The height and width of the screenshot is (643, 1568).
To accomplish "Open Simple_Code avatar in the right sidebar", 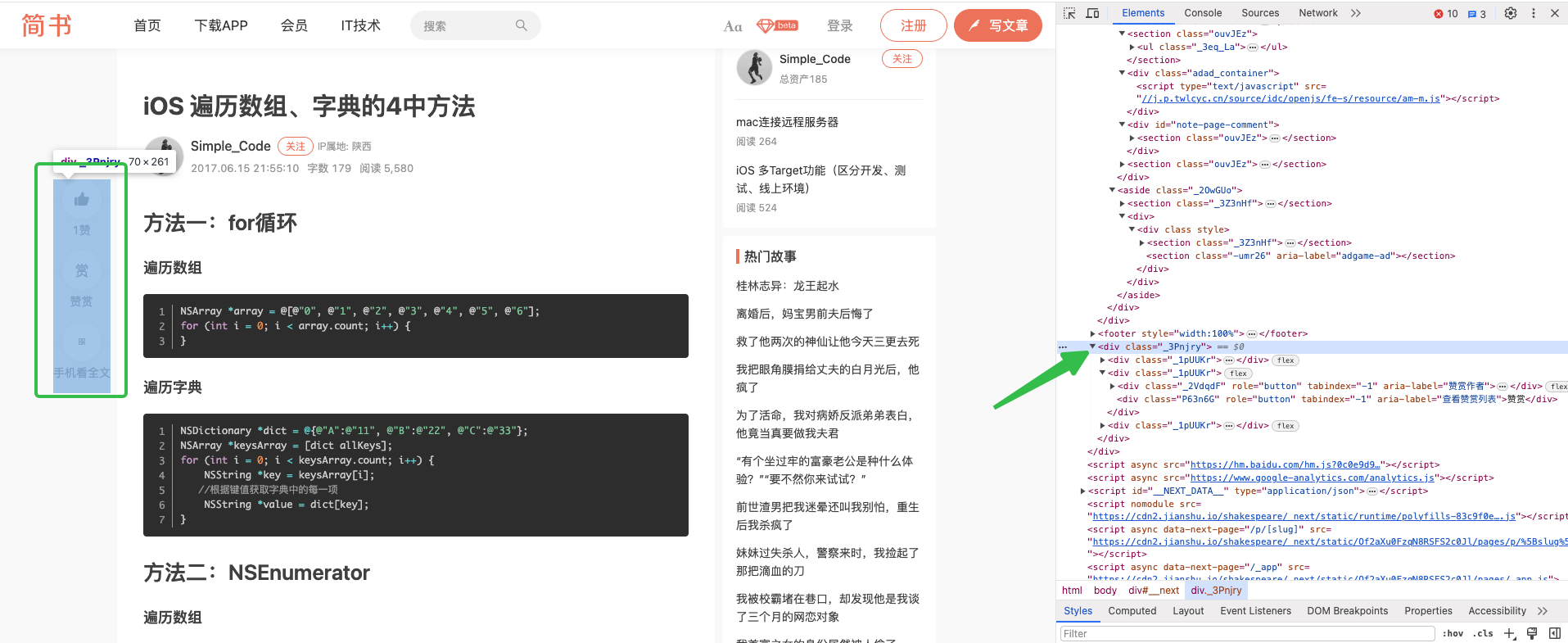I will click(754, 67).
